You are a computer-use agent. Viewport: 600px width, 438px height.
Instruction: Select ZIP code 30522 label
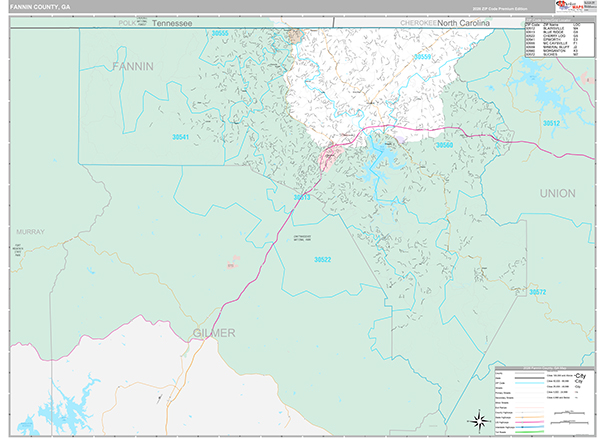tap(322, 259)
